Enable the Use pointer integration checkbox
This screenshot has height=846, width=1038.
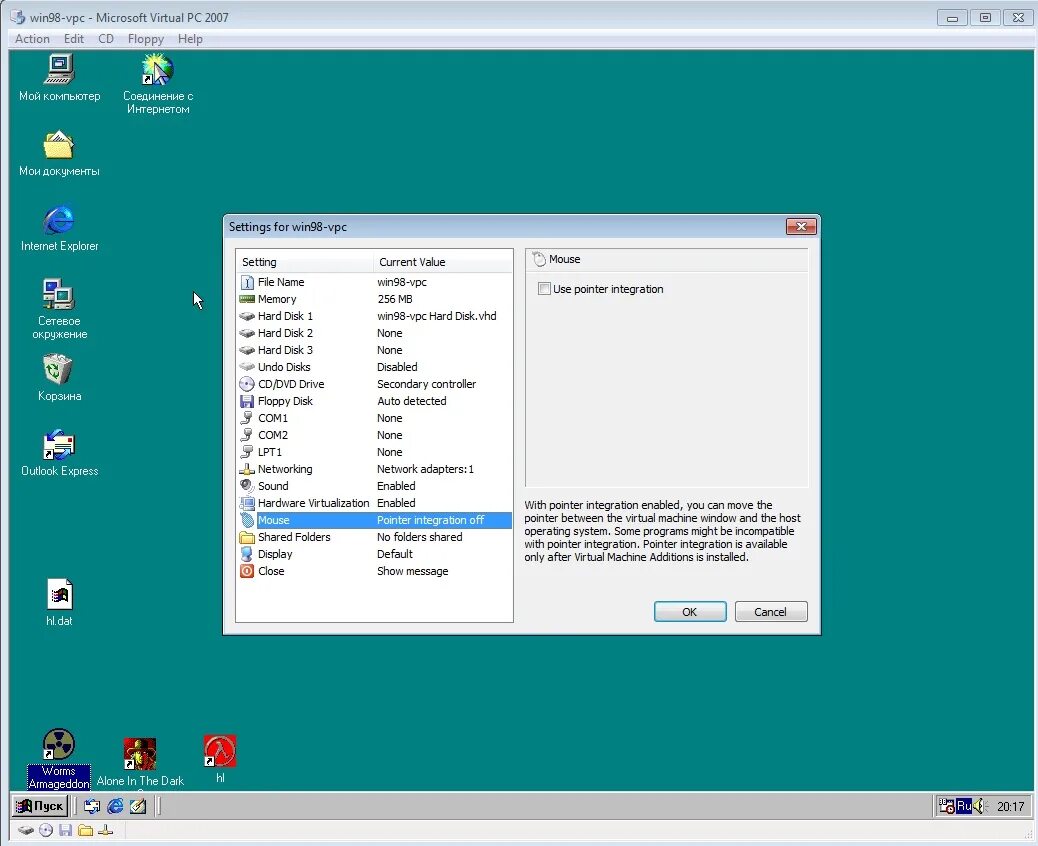tap(545, 288)
